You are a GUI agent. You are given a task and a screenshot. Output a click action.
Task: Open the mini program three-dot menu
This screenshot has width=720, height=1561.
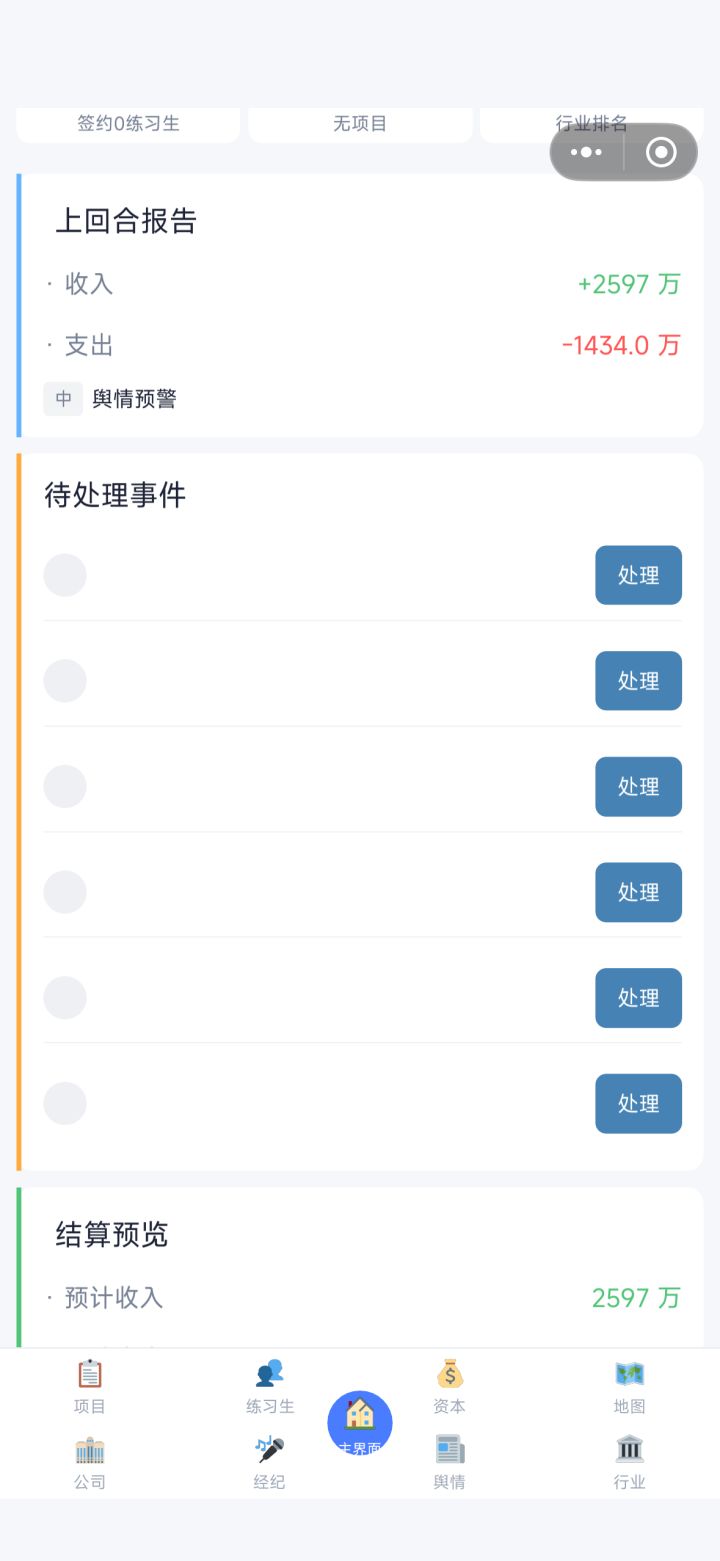pyautogui.click(x=586, y=152)
